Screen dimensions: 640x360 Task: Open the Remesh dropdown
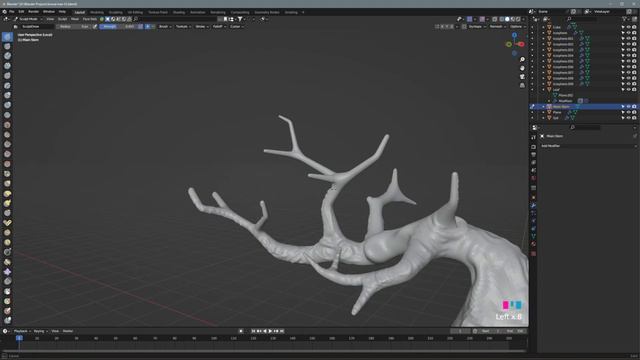[497, 27]
